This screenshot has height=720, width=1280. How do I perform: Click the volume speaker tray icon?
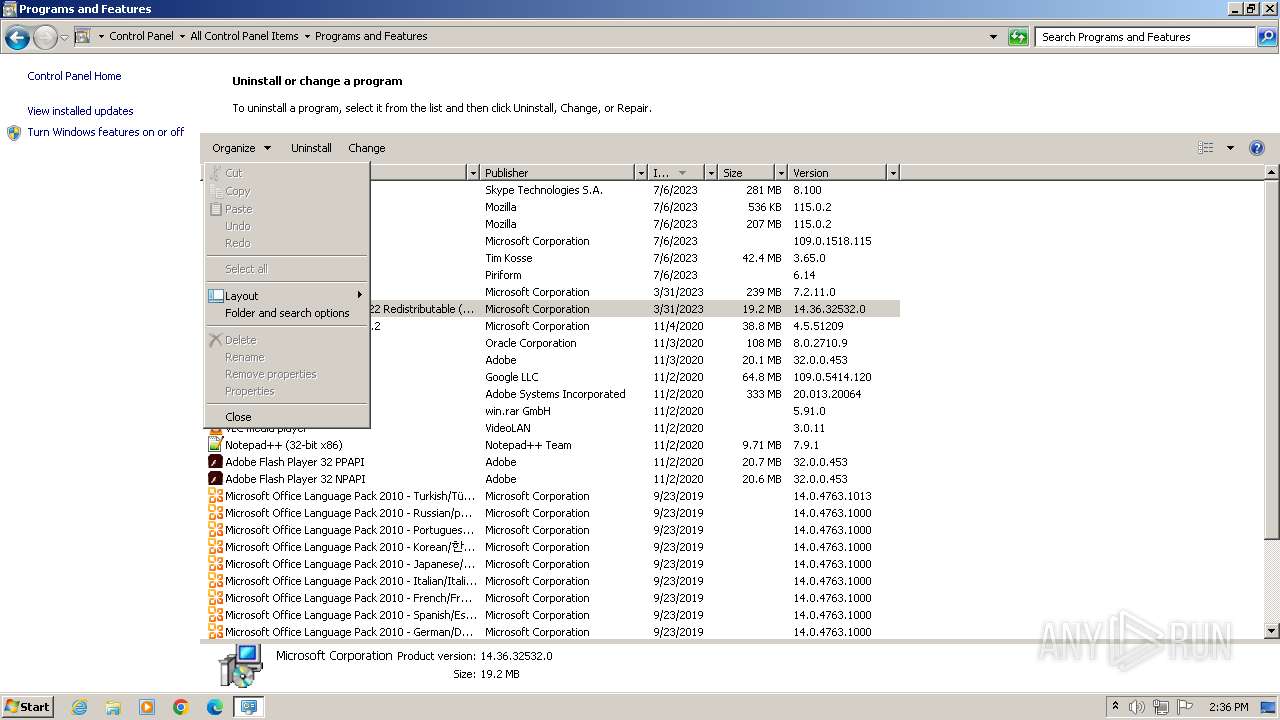click(1137, 707)
